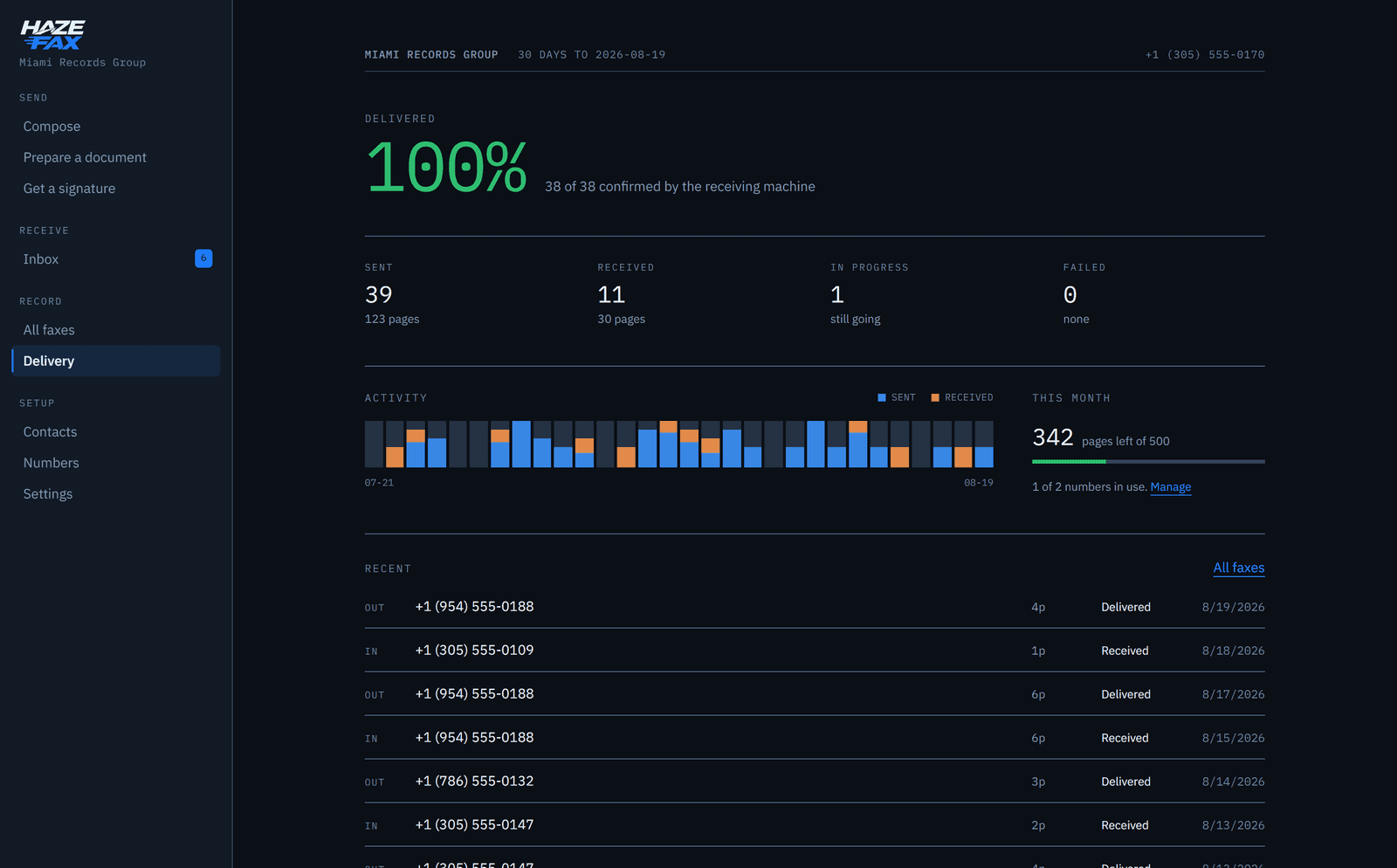This screenshot has width=1397, height=868.
Task: Click the 100% delivered figure
Action: pyautogui.click(x=447, y=168)
